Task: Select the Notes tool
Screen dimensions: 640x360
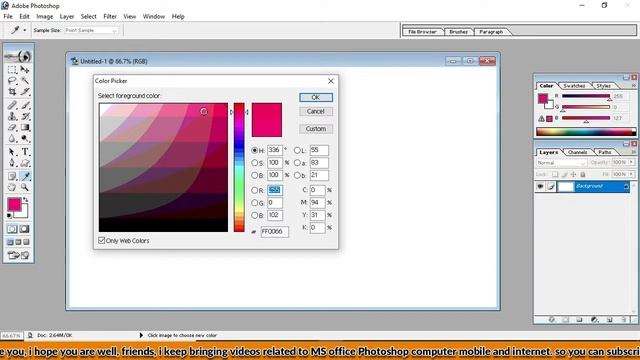Action: (x=12, y=176)
